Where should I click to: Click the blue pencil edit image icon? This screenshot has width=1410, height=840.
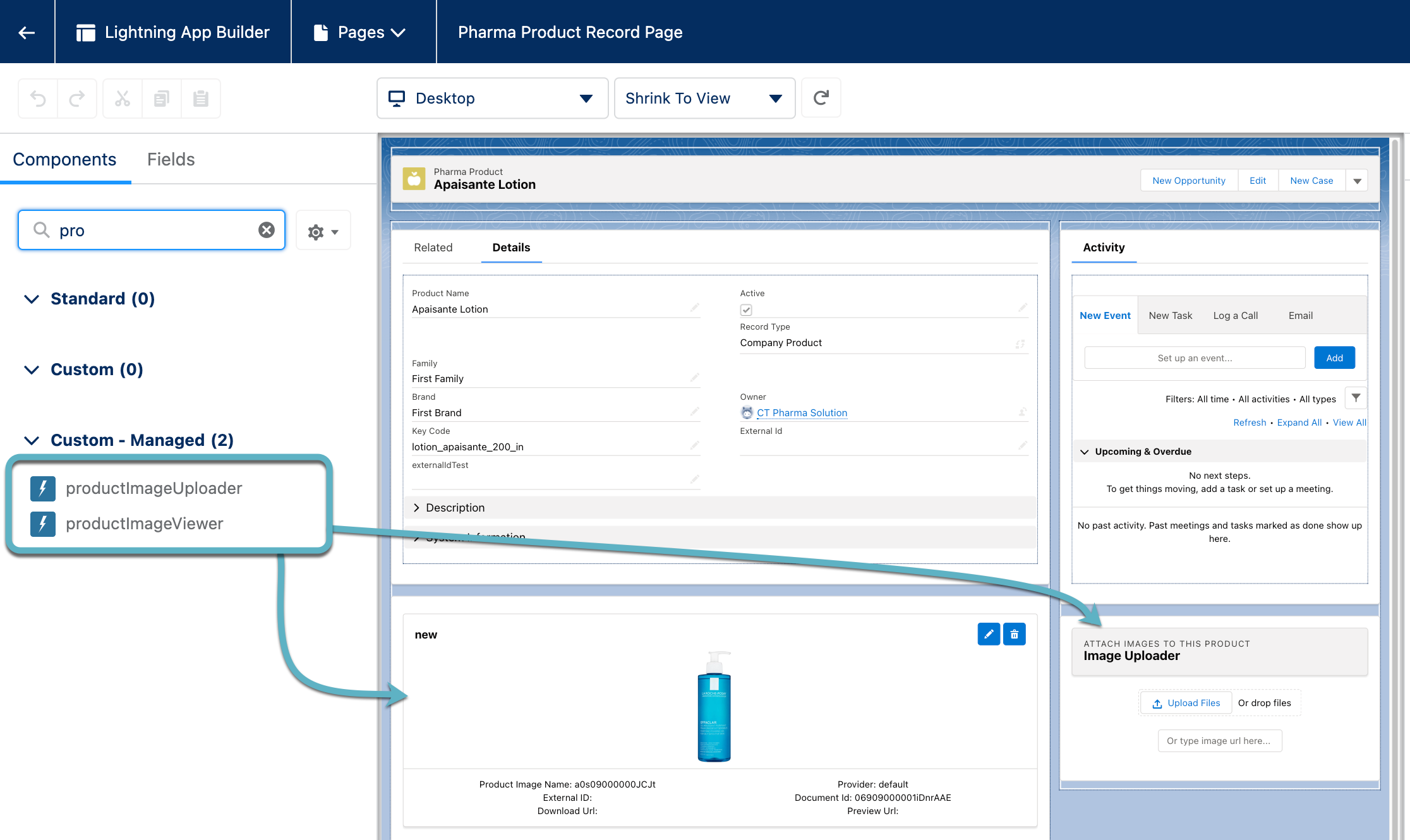(x=989, y=634)
